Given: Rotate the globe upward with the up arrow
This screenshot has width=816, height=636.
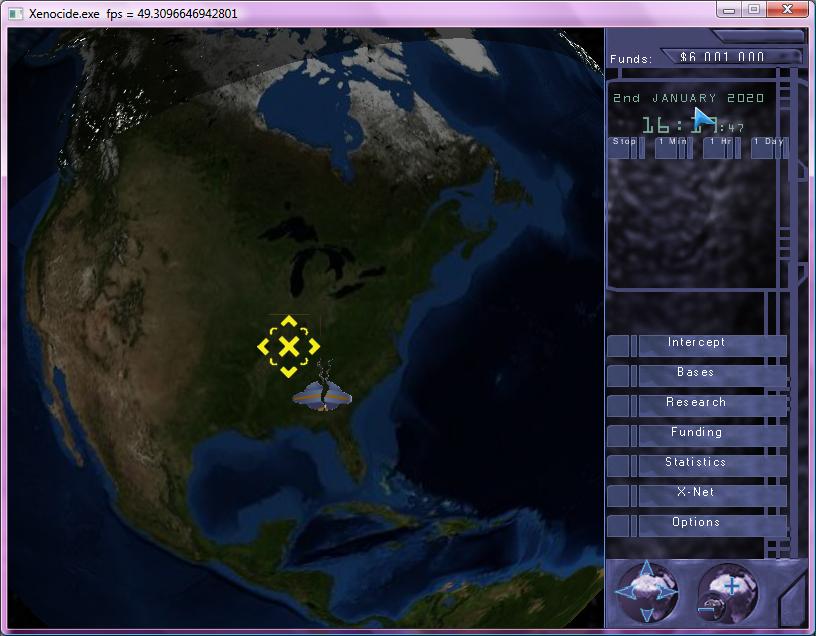Looking at the screenshot, I should [x=646, y=568].
